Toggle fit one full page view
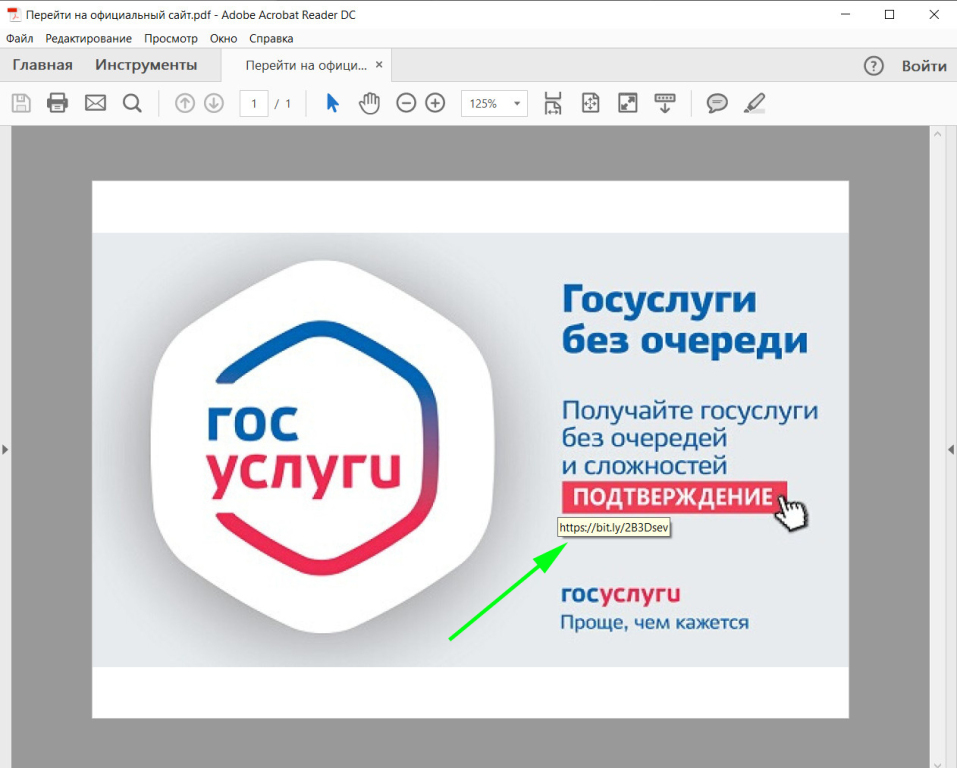 [591, 103]
